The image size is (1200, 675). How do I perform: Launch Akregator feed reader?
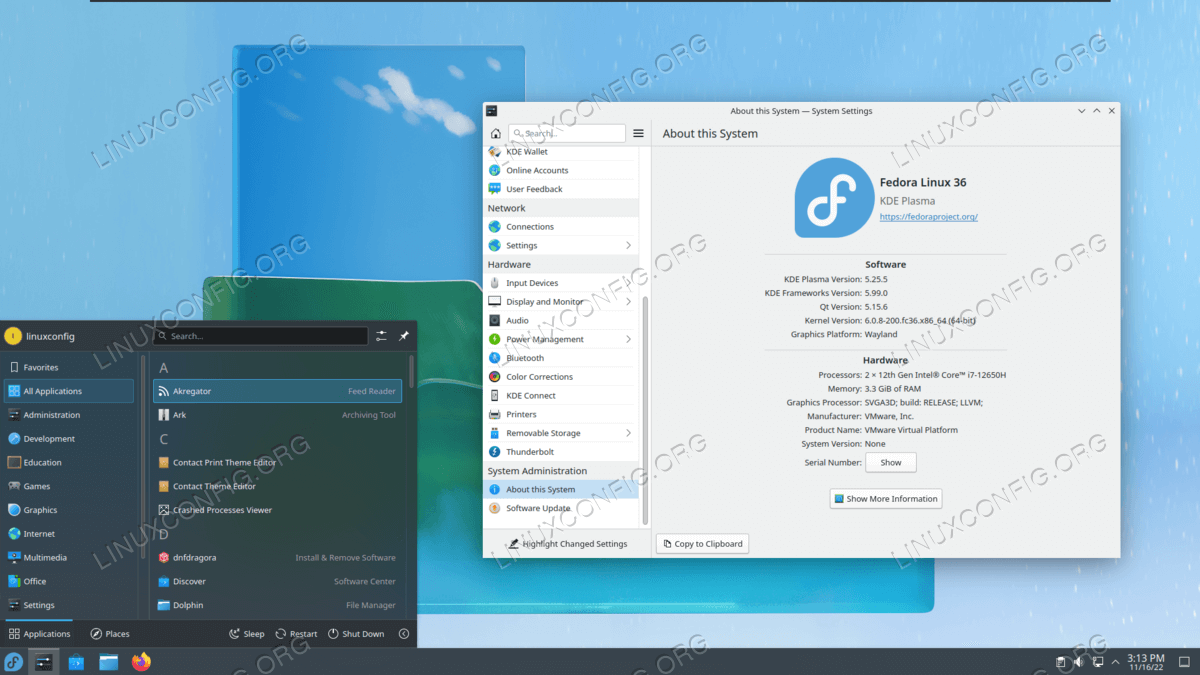(277, 391)
